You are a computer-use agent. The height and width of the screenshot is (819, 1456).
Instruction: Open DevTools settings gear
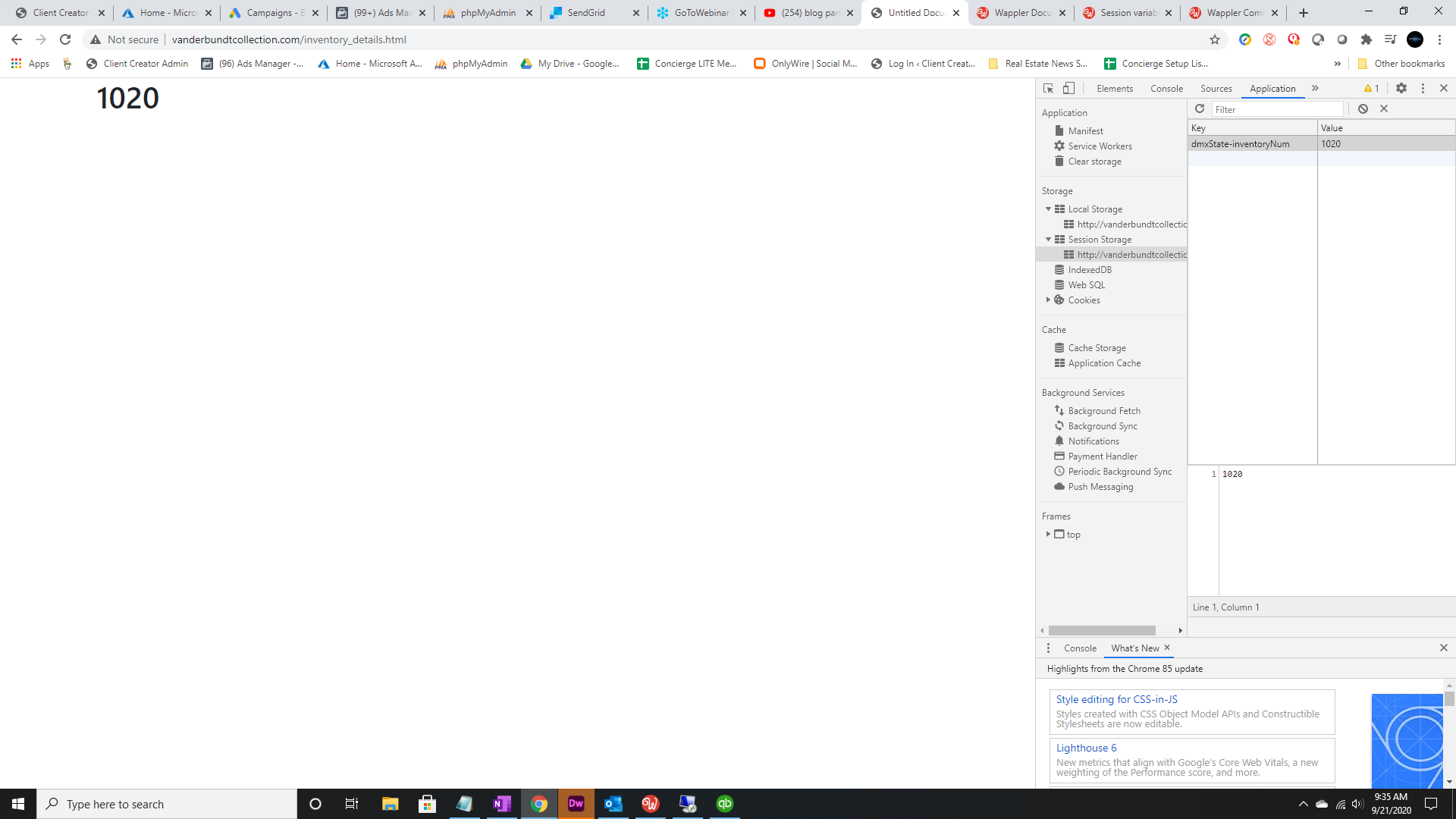pos(1401,89)
